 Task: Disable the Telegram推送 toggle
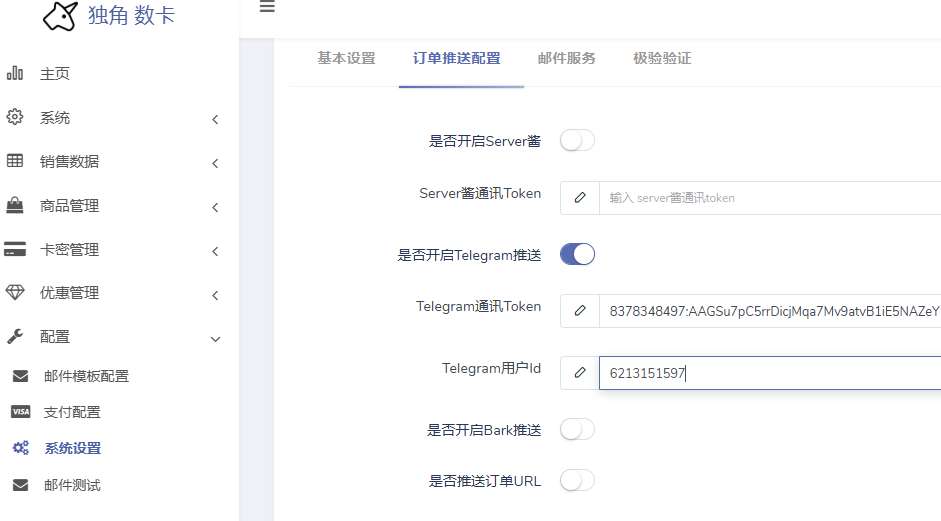pos(577,254)
